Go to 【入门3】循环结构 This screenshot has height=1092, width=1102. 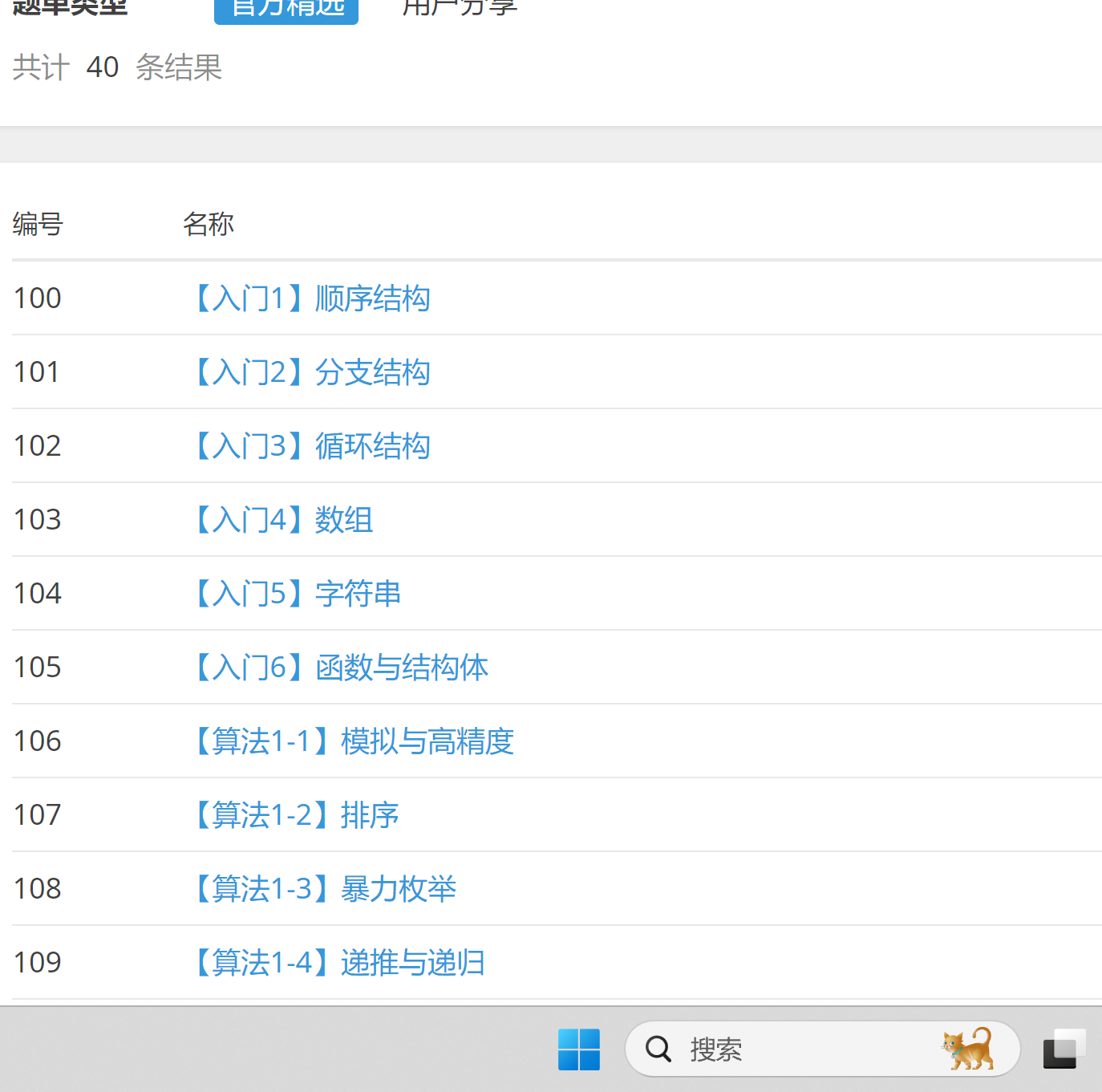[310, 446]
